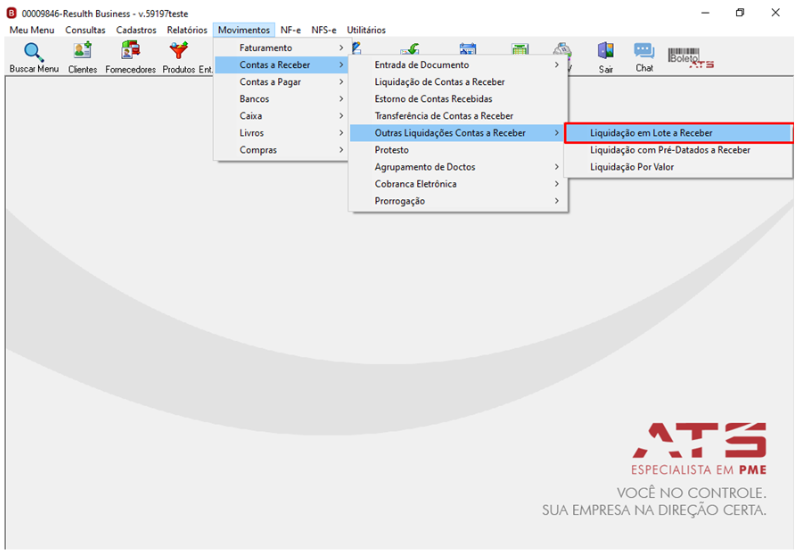Open the Relatórios menu
800x550 pixels.
[187, 30]
